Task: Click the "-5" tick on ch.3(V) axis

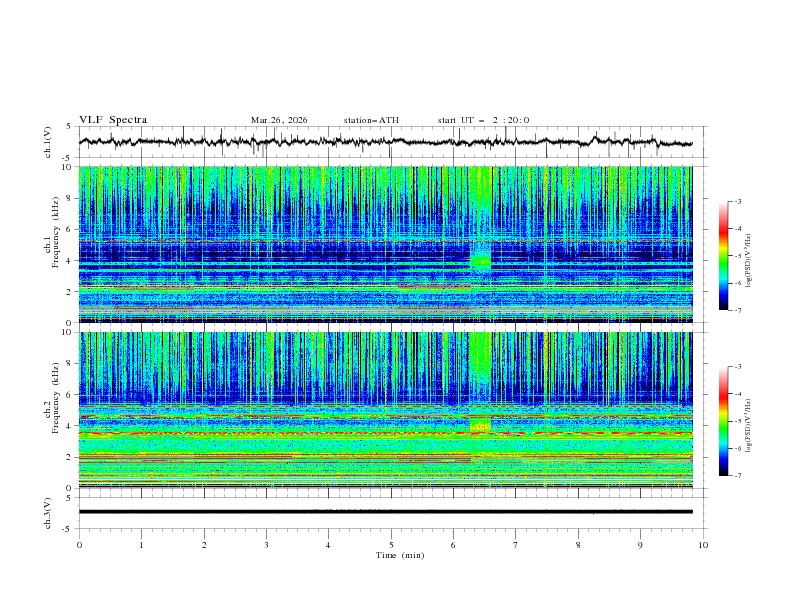Action: point(68,529)
